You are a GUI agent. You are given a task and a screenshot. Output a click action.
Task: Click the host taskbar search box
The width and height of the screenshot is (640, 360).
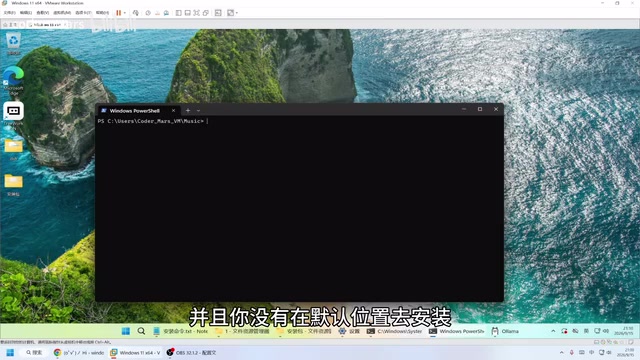pos(34,352)
